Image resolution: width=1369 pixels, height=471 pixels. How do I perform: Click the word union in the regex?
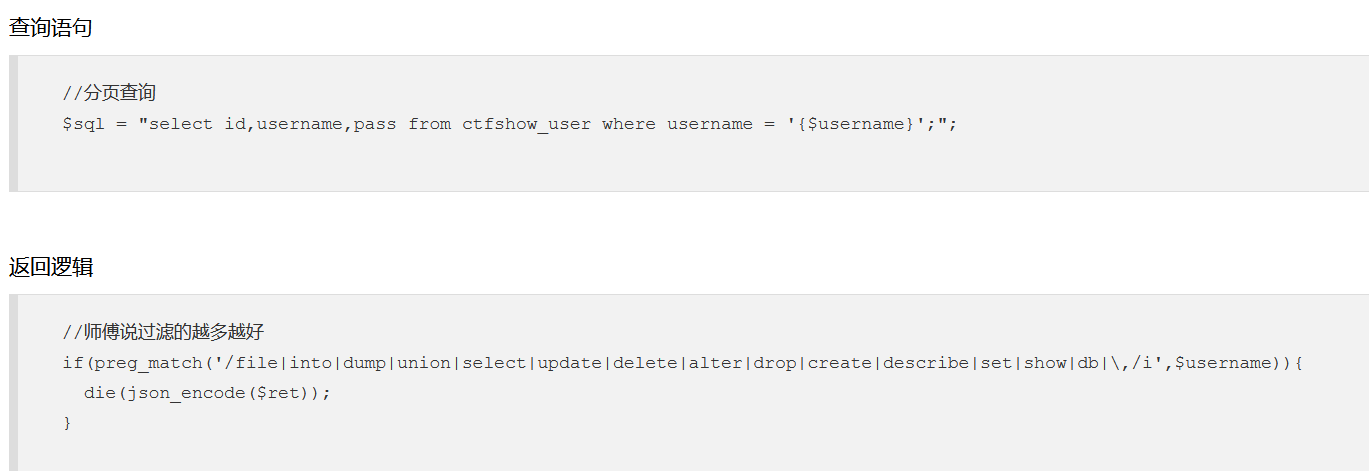[424, 363]
